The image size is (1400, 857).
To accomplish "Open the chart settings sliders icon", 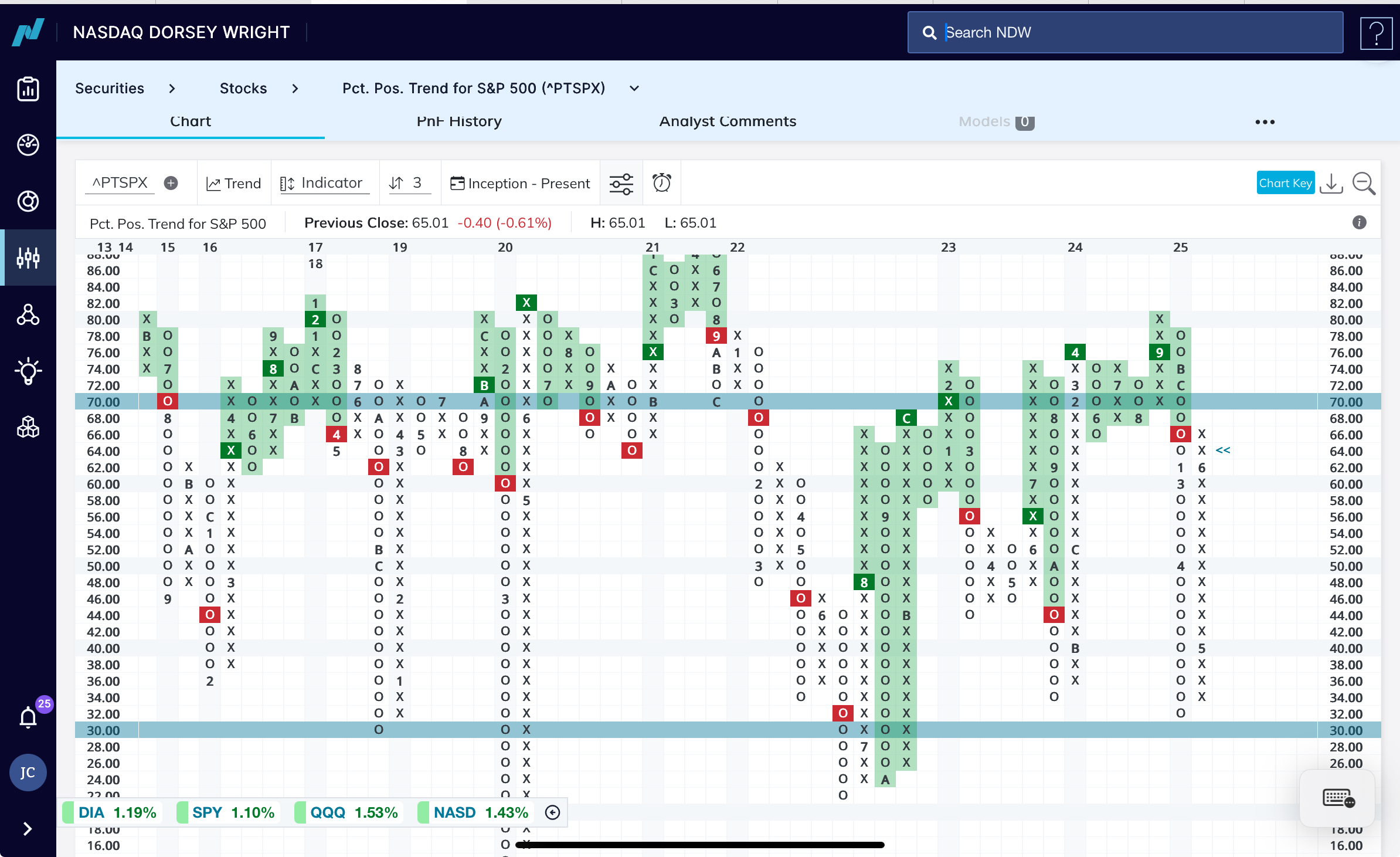I will pyautogui.click(x=621, y=184).
